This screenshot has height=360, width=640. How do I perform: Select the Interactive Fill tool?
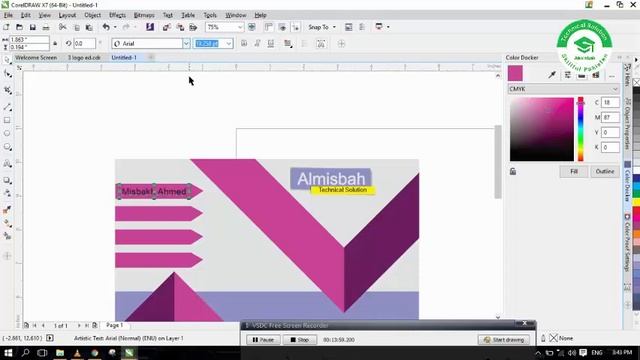pos(7,223)
